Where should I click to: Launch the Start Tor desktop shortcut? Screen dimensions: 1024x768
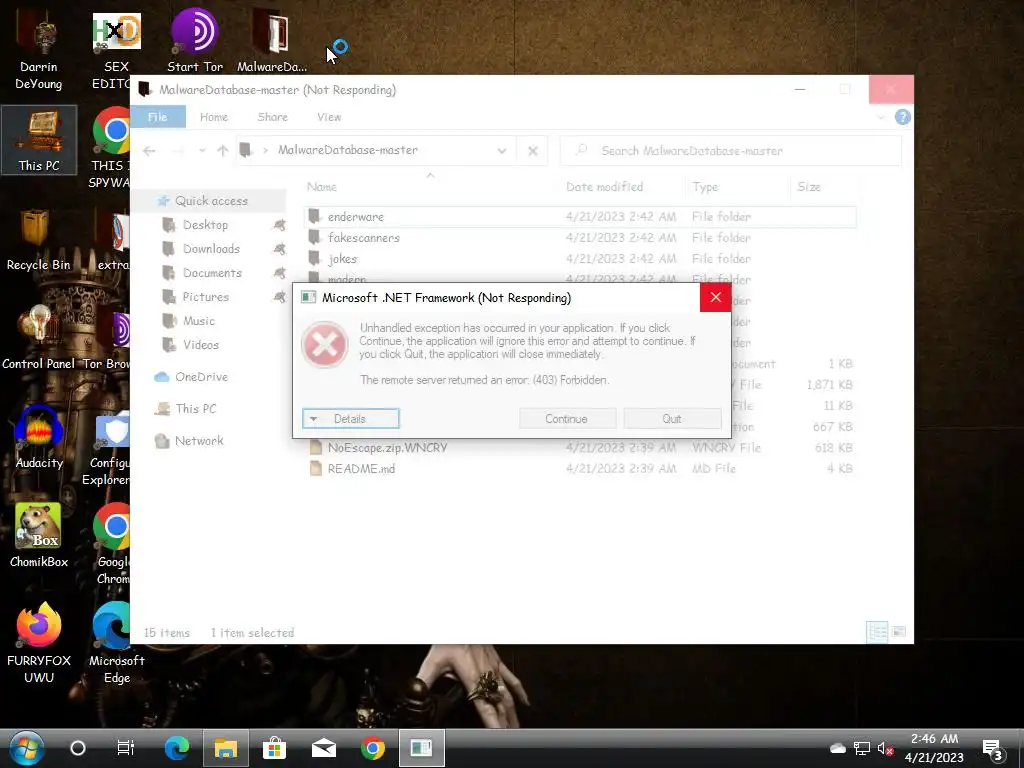[195, 42]
